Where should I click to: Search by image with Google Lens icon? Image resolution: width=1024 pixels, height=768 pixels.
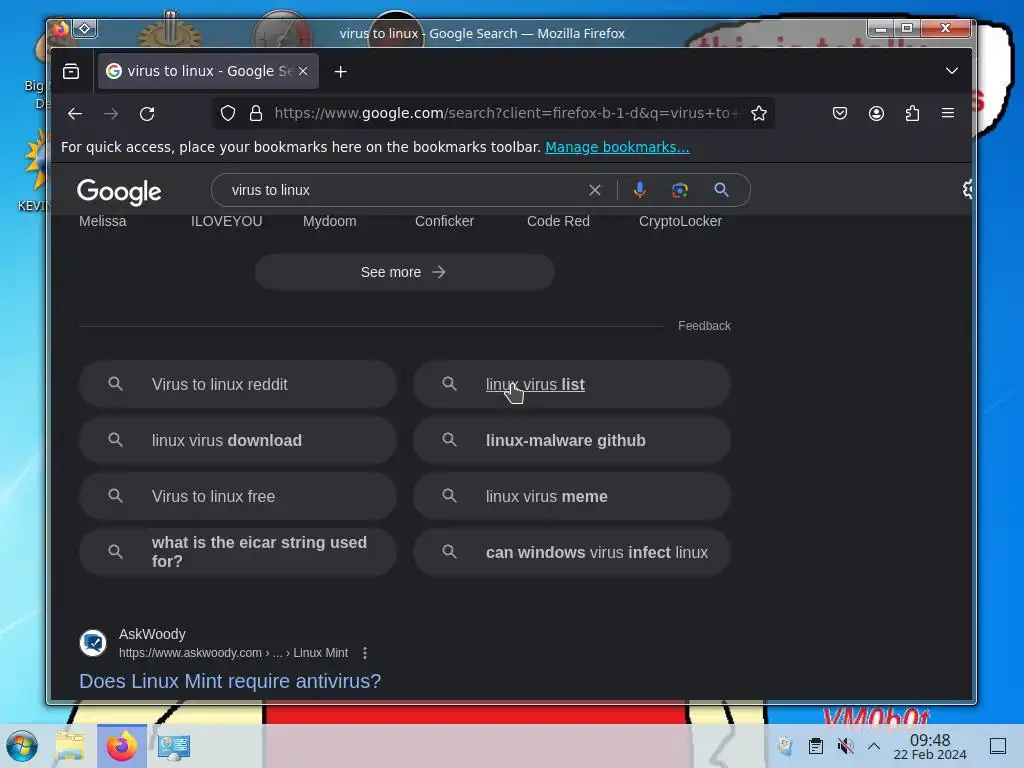click(x=680, y=190)
